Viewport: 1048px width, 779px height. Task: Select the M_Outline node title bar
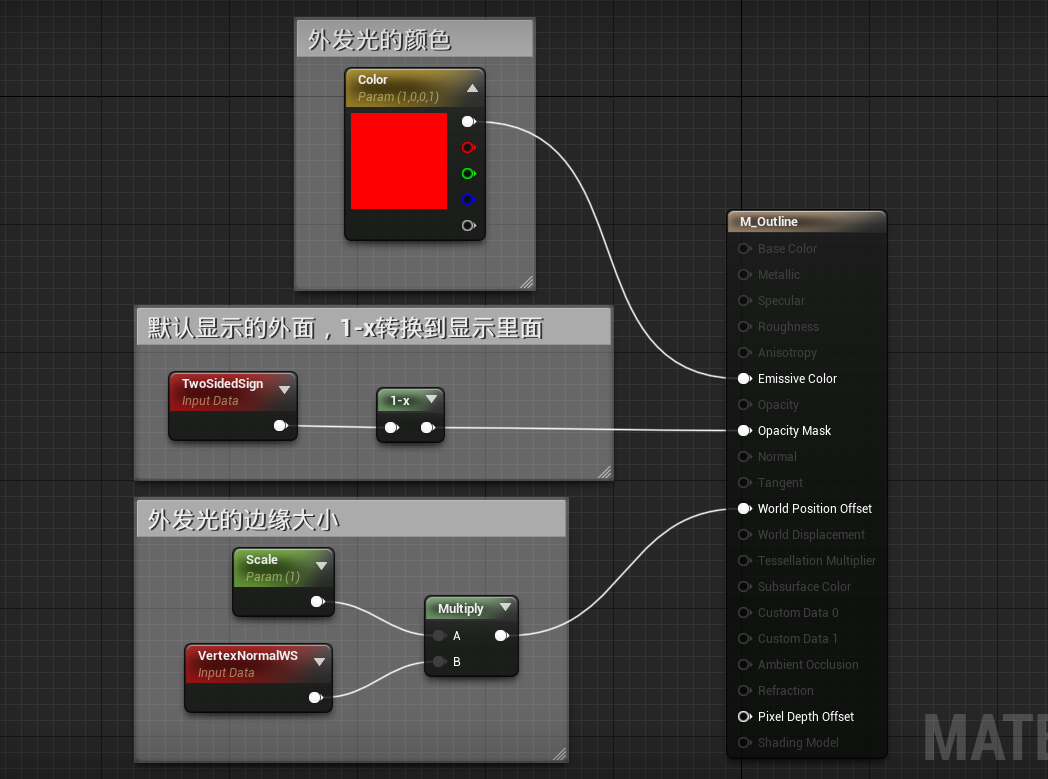pos(806,221)
